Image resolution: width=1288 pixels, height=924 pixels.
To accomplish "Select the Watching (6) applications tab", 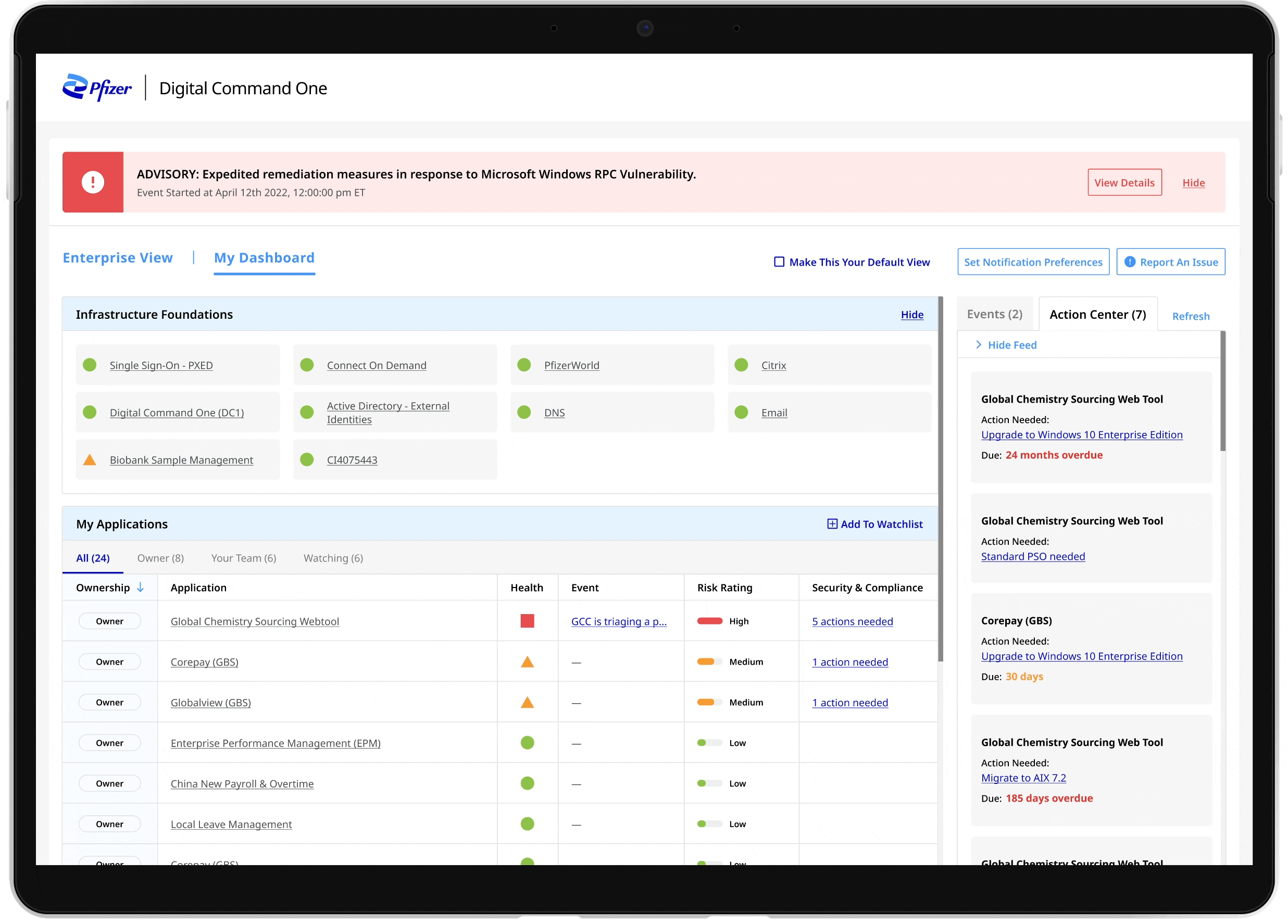I will (333, 558).
